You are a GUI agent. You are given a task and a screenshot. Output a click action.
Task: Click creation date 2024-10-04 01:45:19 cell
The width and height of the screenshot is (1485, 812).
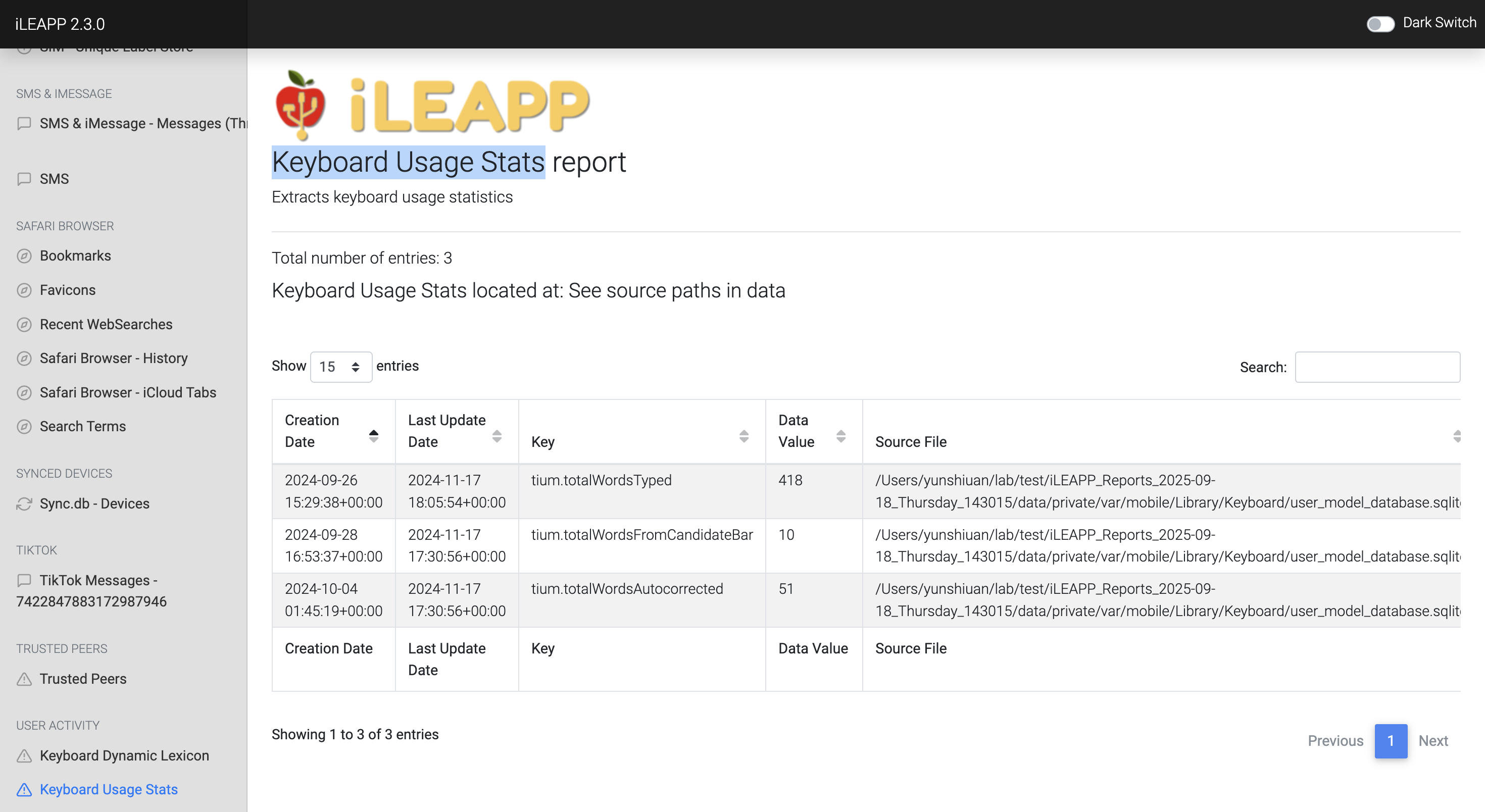tap(333, 600)
